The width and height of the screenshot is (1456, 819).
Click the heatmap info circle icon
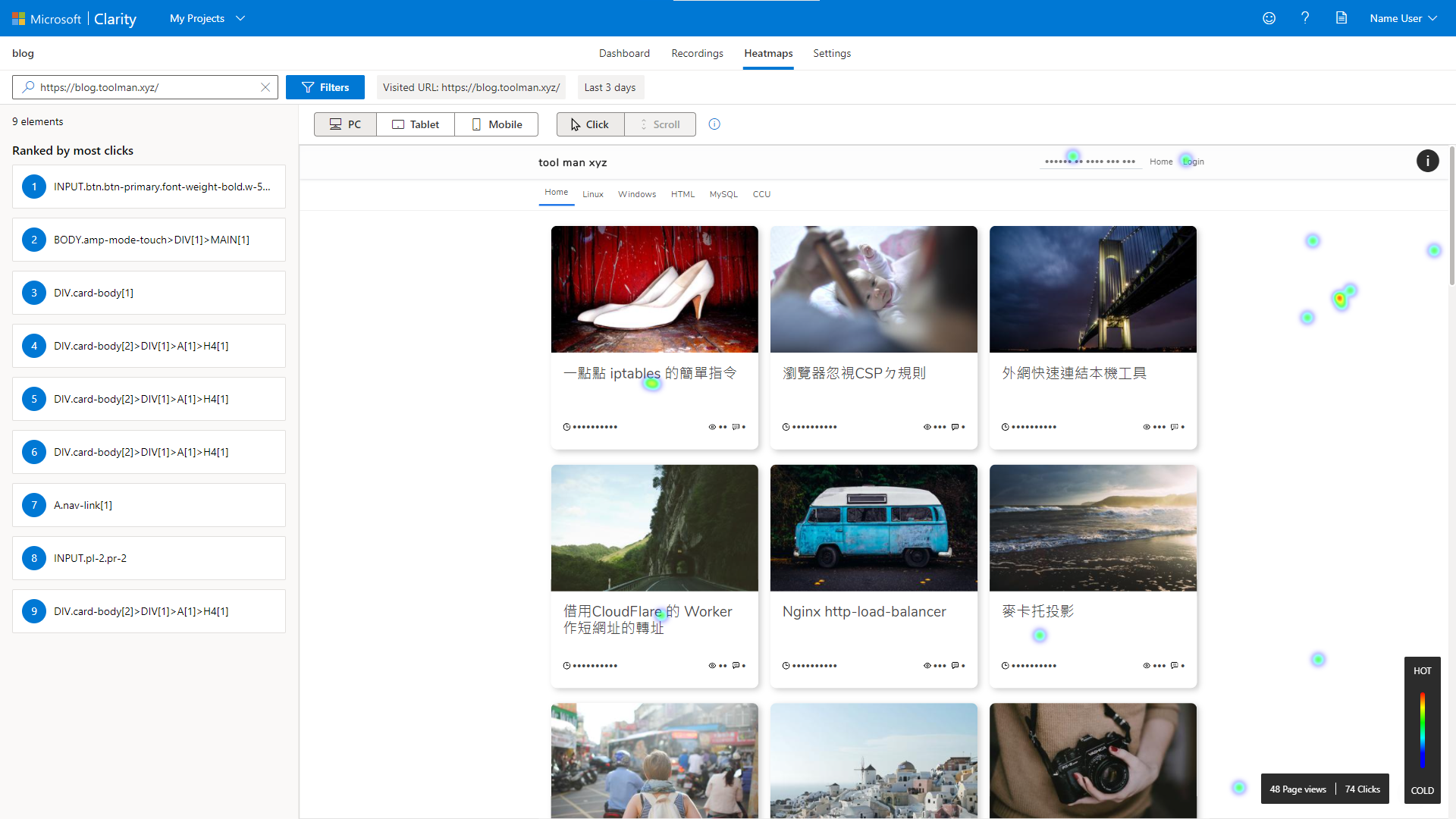pyautogui.click(x=714, y=124)
